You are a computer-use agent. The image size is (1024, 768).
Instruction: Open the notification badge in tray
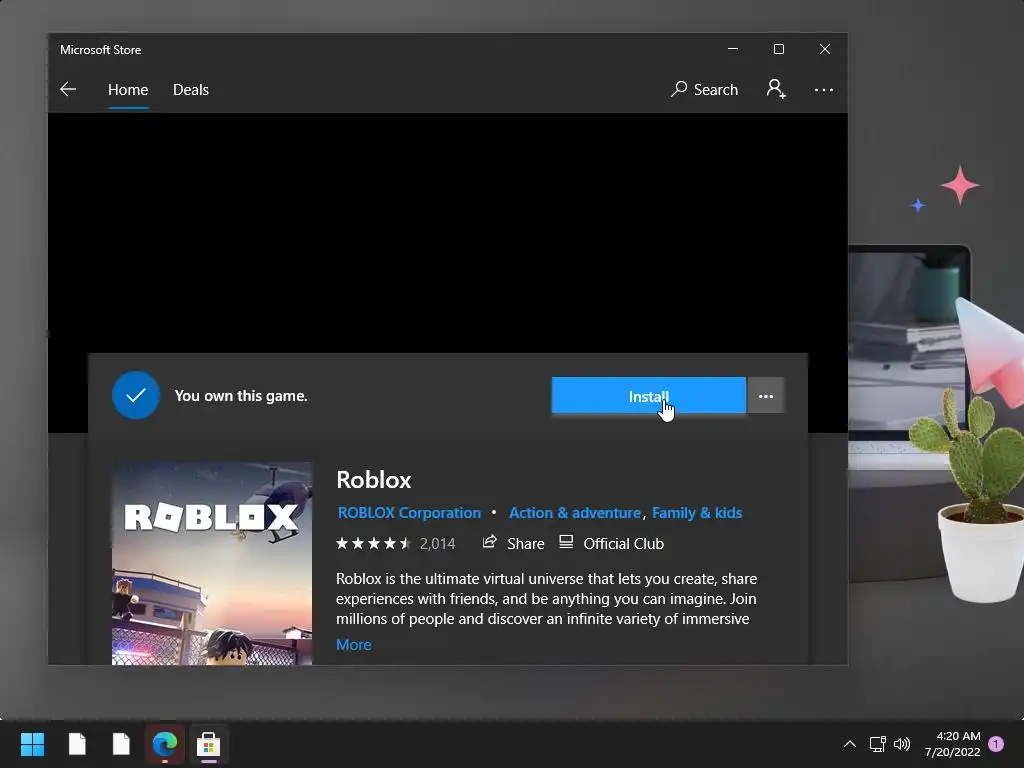pyautogui.click(x=996, y=744)
